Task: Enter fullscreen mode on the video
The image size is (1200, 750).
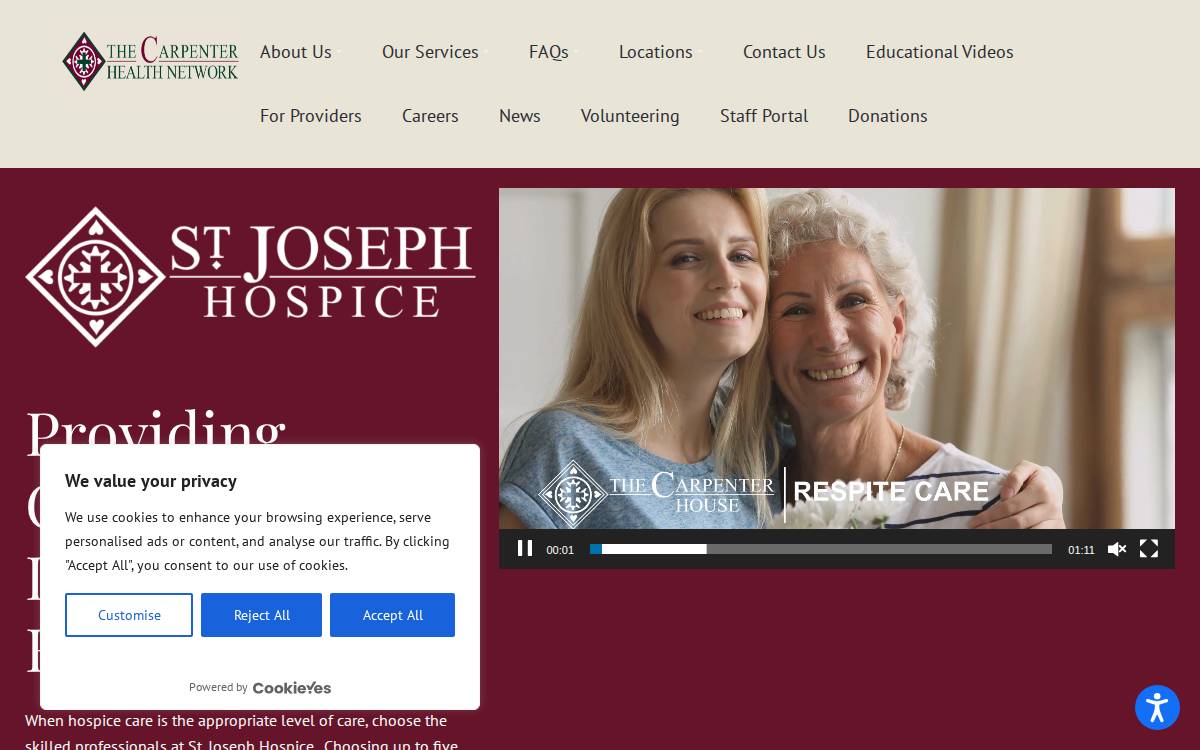Action: (1149, 548)
